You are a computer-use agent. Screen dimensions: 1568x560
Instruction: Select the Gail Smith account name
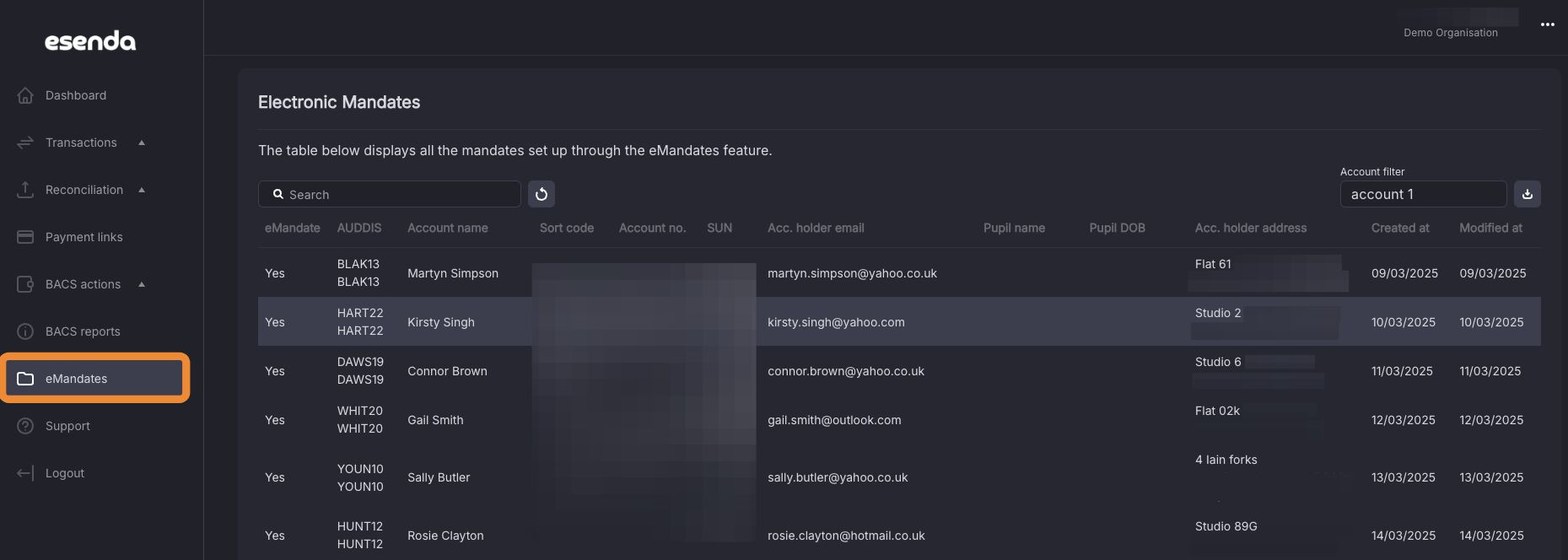pos(435,420)
